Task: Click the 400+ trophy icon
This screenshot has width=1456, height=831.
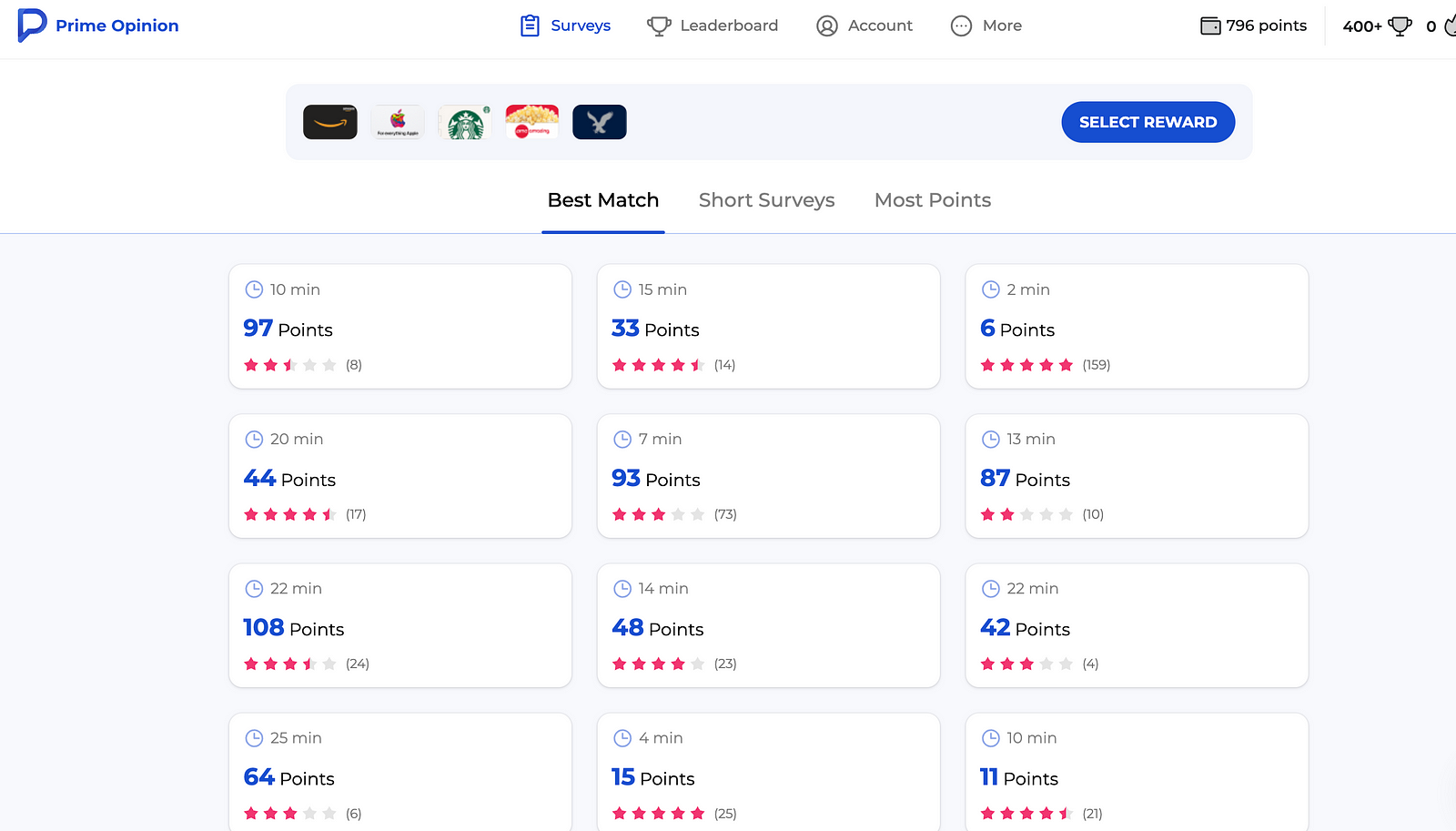Action: (1400, 25)
